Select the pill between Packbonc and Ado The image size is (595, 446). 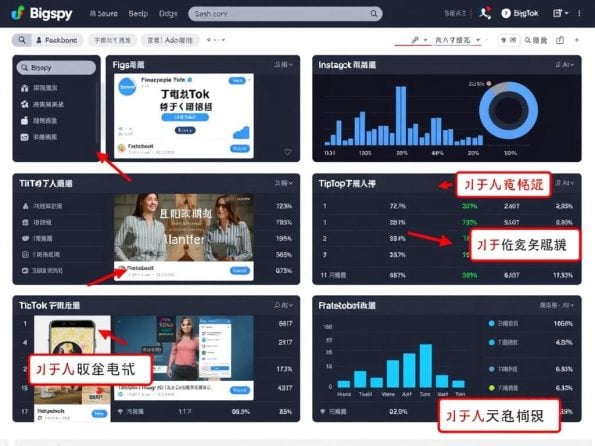(x=112, y=40)
